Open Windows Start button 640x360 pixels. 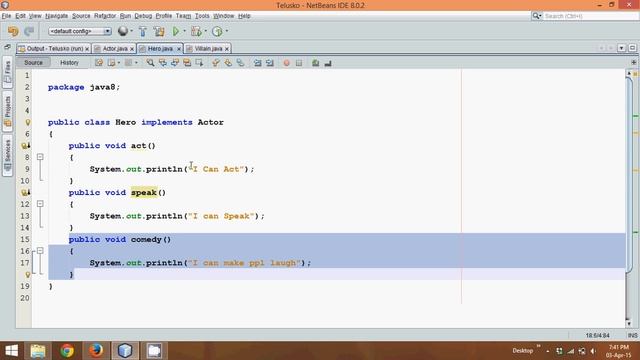click(x=11, y=351)
